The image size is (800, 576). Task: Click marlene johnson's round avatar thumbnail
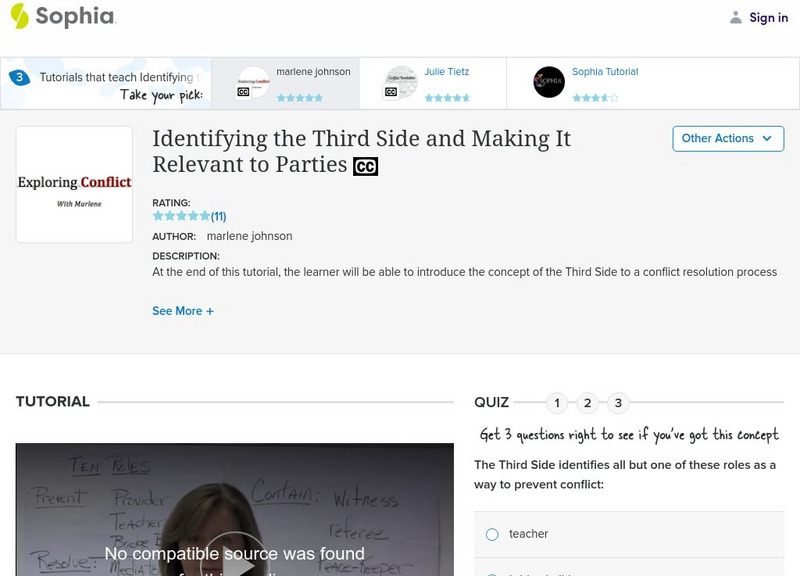(254, 82)
